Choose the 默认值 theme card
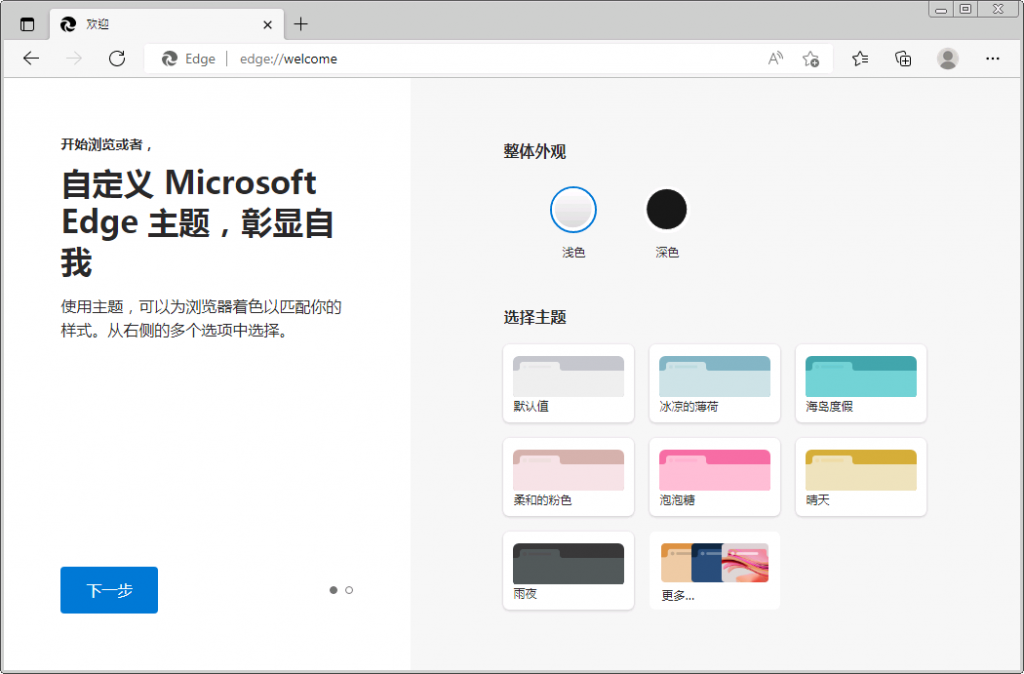The width and height of the screenshot is (1024, 674). pos(568,383)
